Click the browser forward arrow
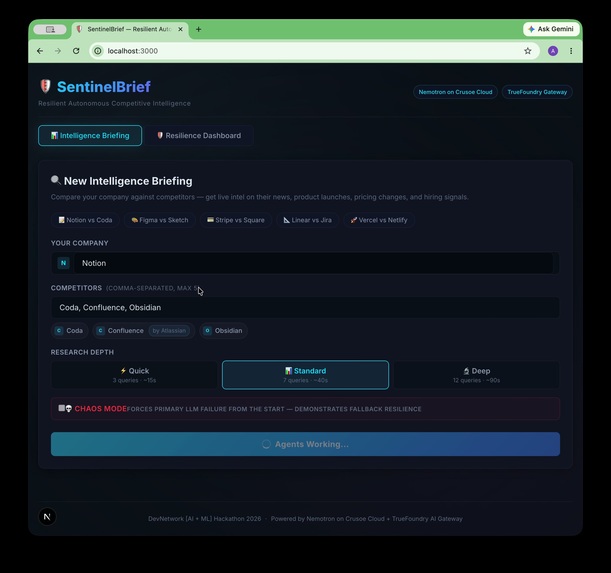 [x=58, y=51]
